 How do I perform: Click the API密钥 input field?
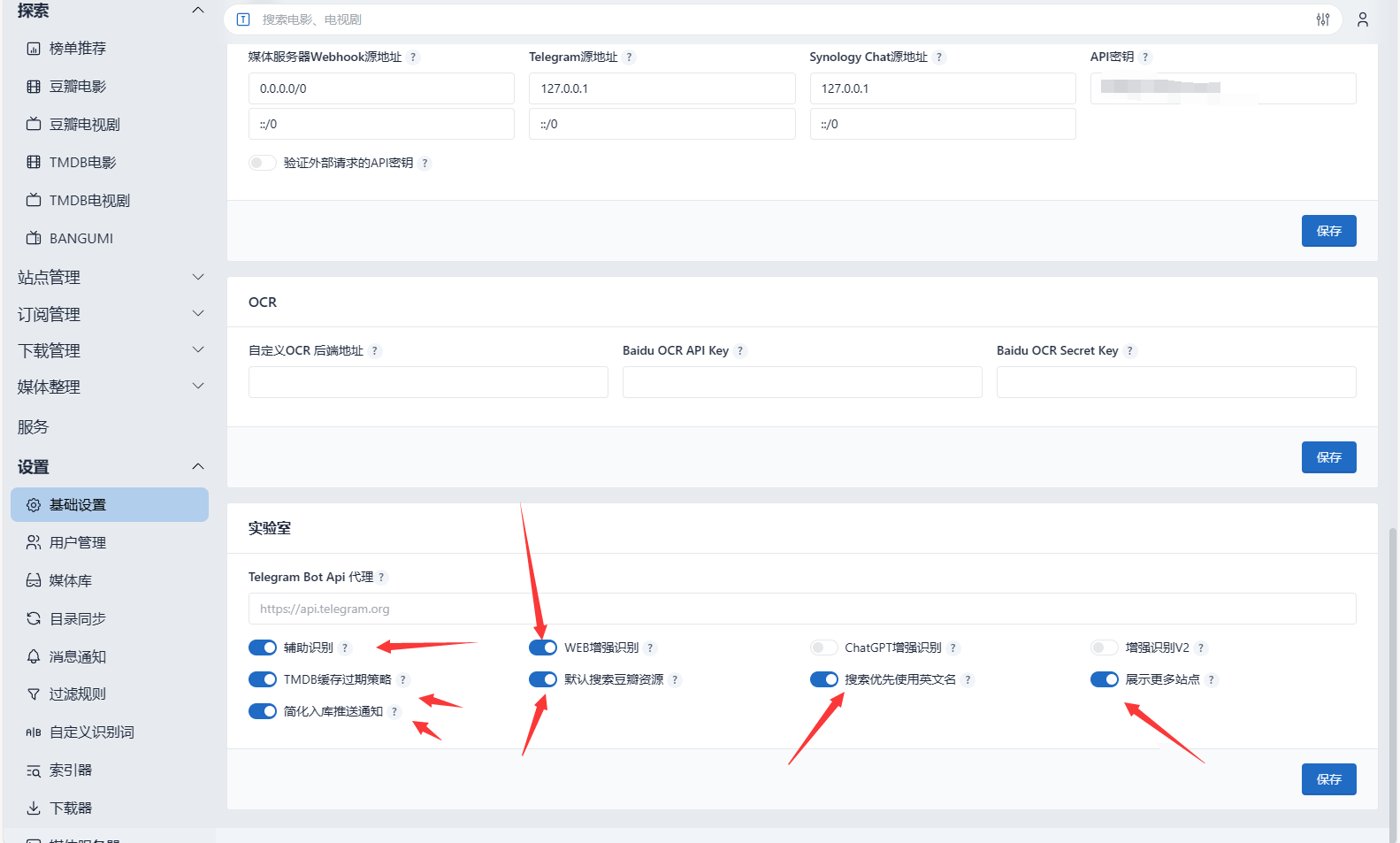1223,88
